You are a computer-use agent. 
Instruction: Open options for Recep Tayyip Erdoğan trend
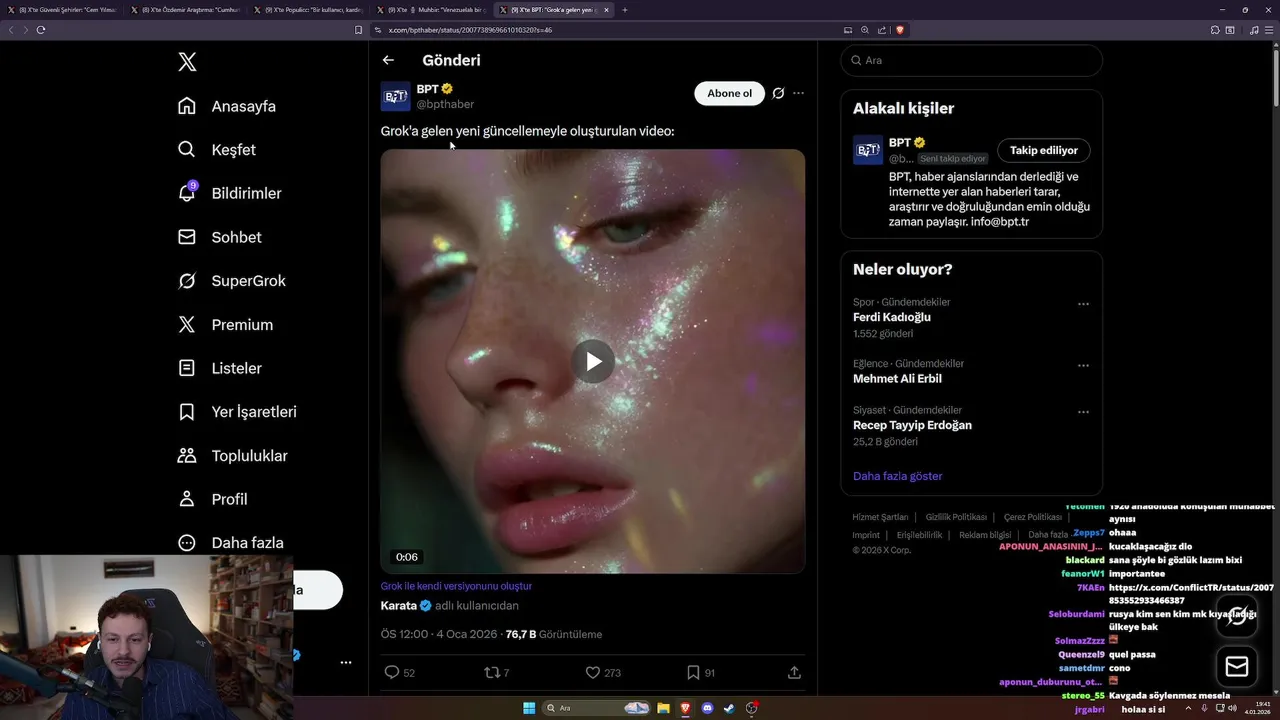pos(1083,412)
